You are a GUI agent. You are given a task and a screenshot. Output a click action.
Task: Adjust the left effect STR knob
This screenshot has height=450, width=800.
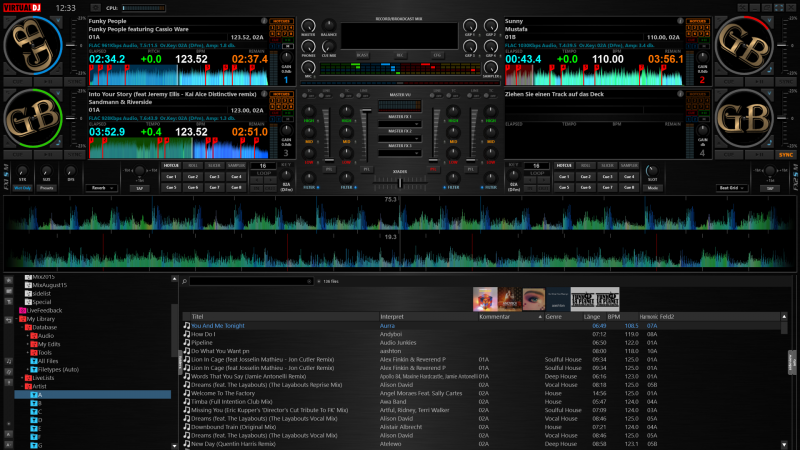pyautogui.click(x=22, y=171)
